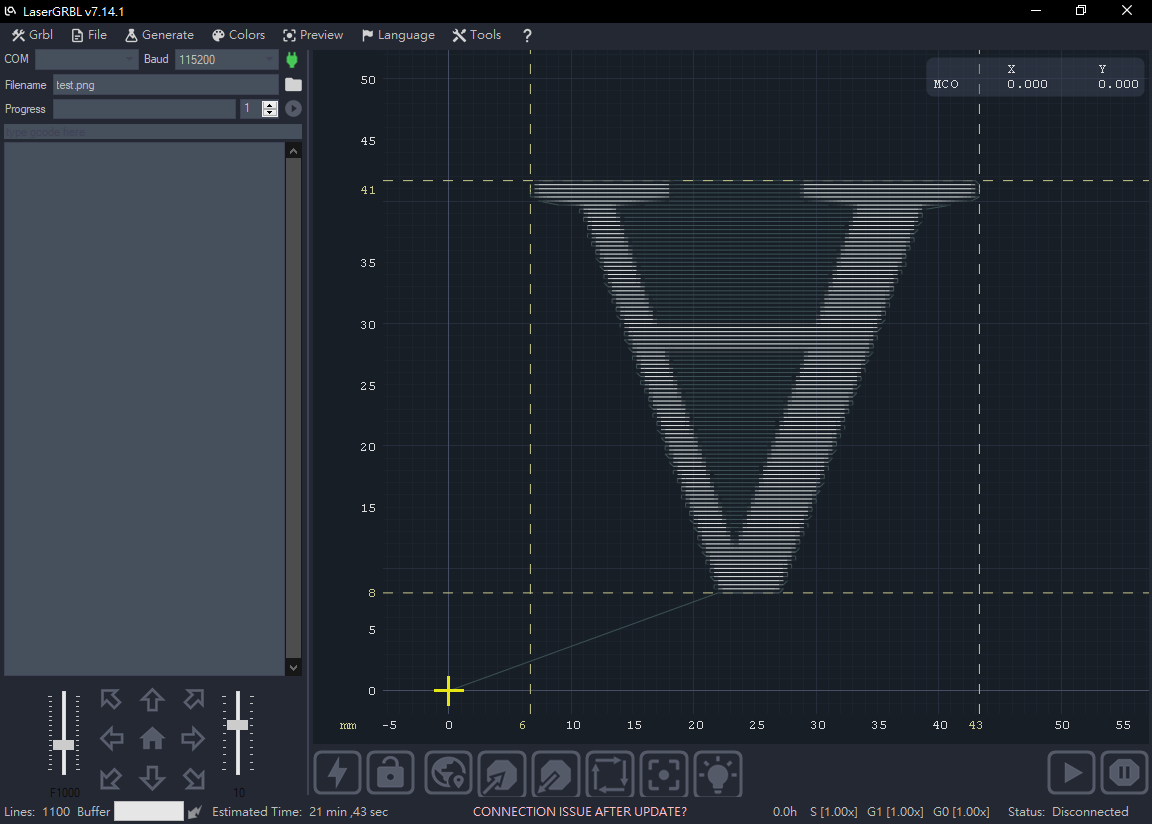
Task: Open the Generate menu
Action: (x=159, y=35)
